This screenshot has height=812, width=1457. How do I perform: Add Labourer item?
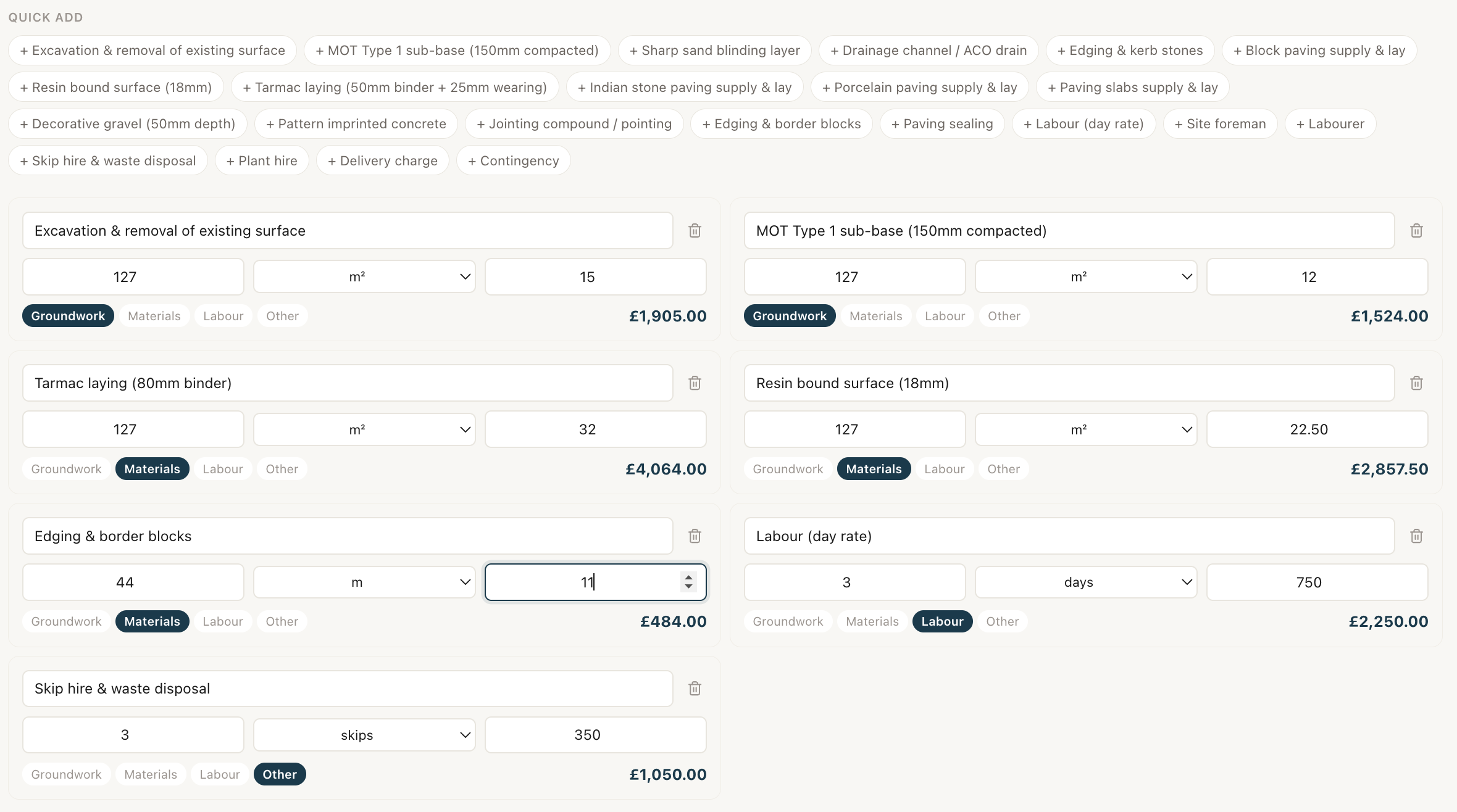point(1330,124)
